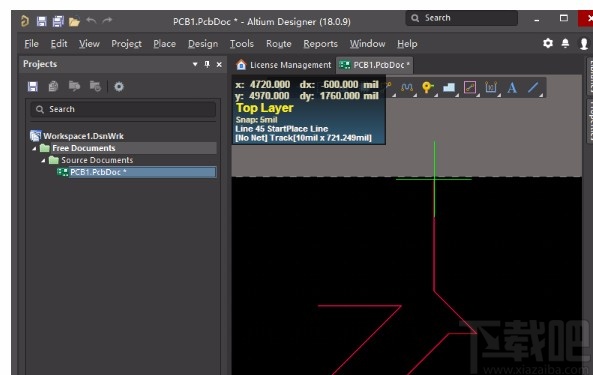Screen dimensions: 593x375
Task: Open a document using the folder icon
Action: click(74, 22)
